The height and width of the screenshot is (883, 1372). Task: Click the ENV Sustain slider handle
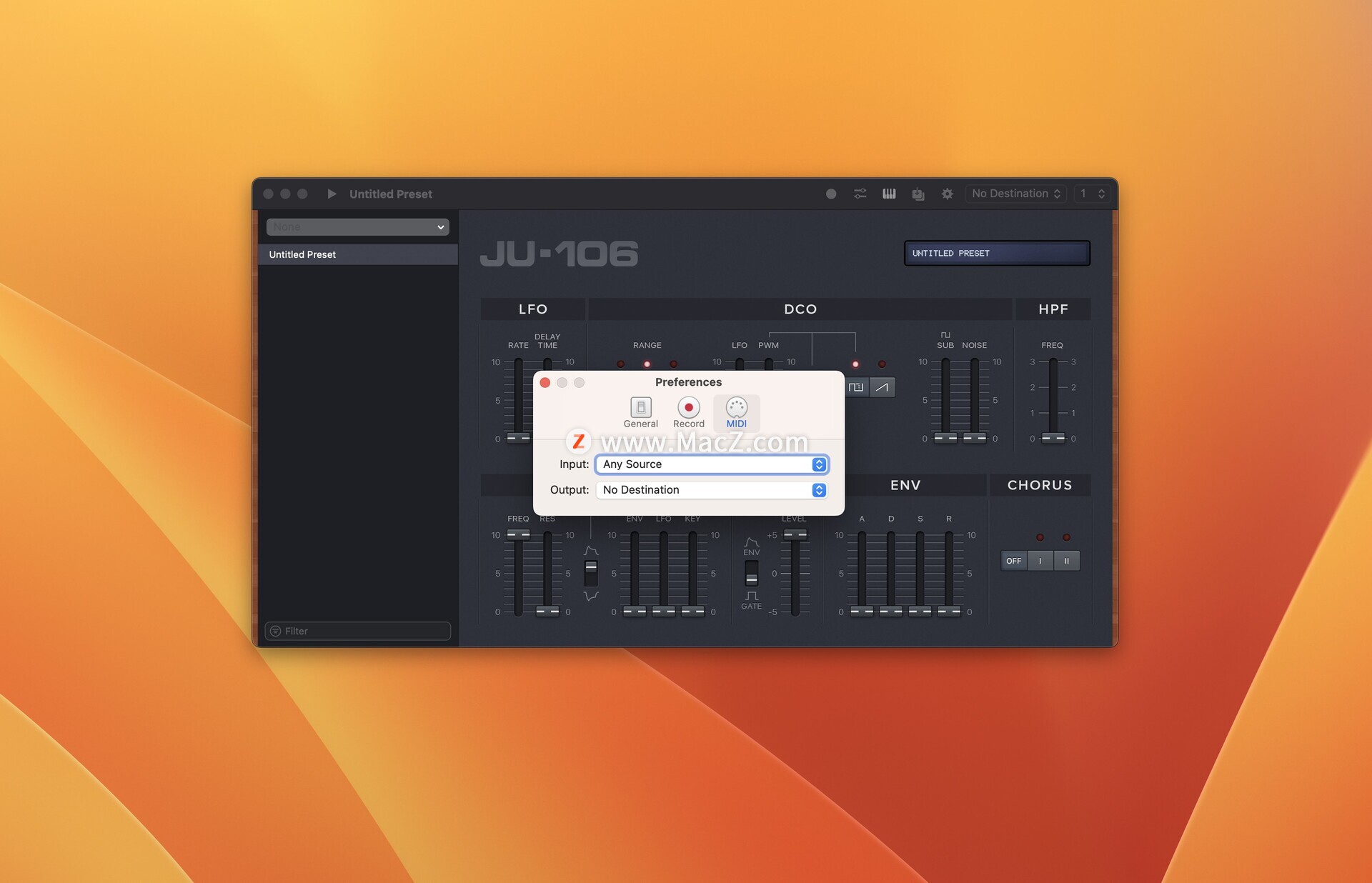coord(920,611)
